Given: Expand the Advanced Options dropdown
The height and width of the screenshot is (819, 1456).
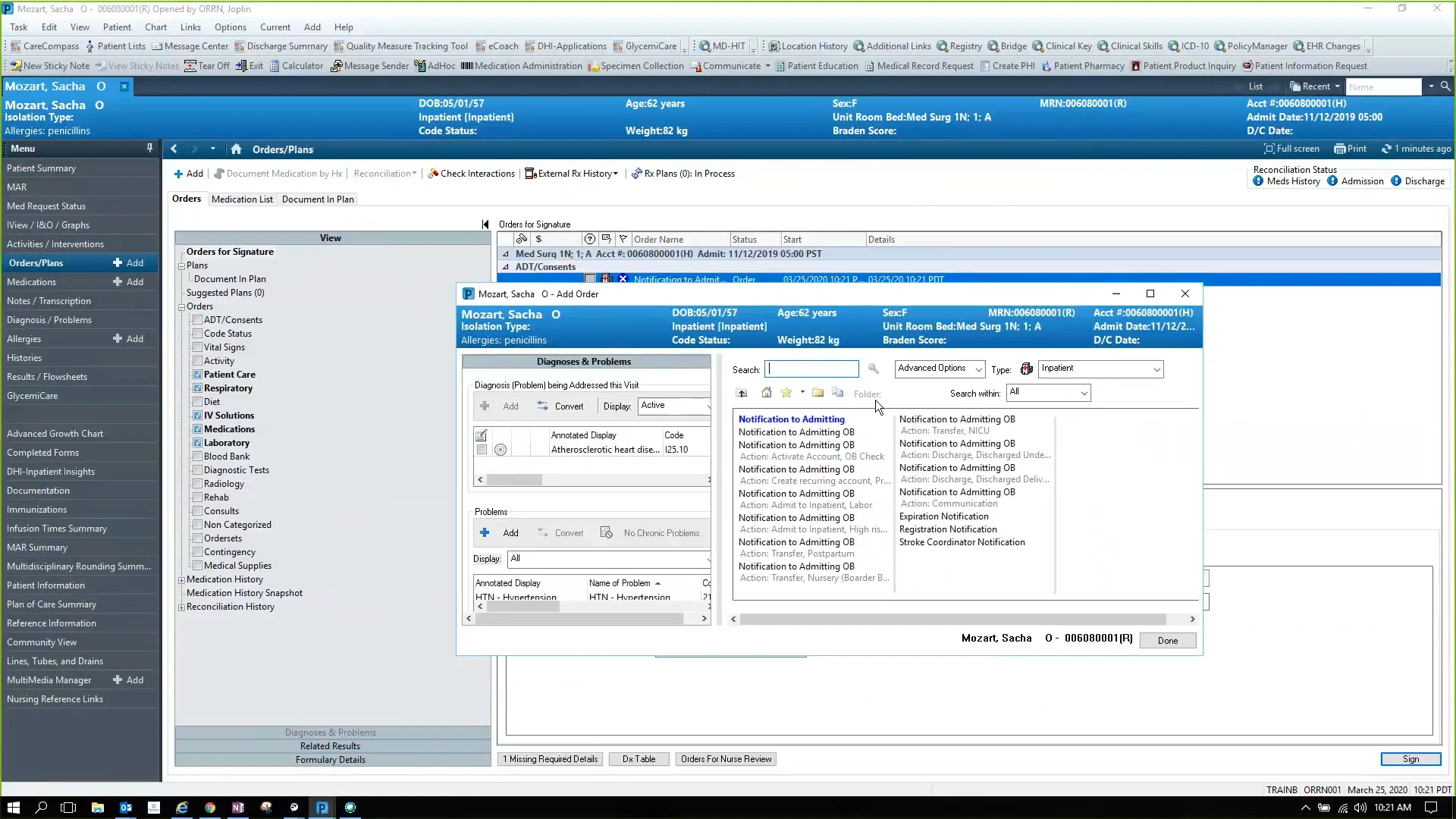Looking at the screenshot, I should [x=977, y=369].
